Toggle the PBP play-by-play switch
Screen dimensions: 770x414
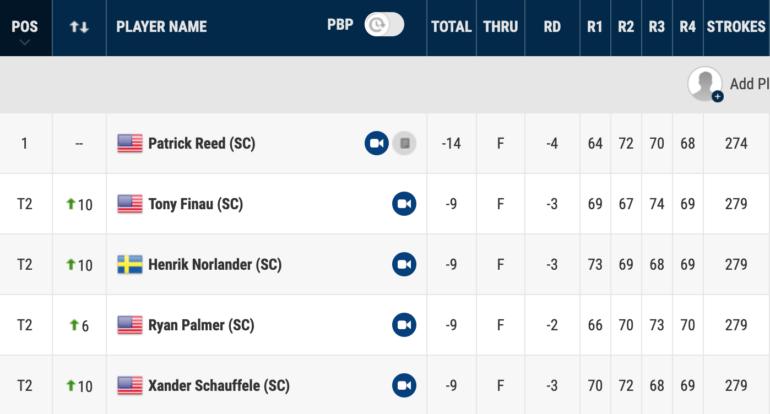tap(384, 25)
